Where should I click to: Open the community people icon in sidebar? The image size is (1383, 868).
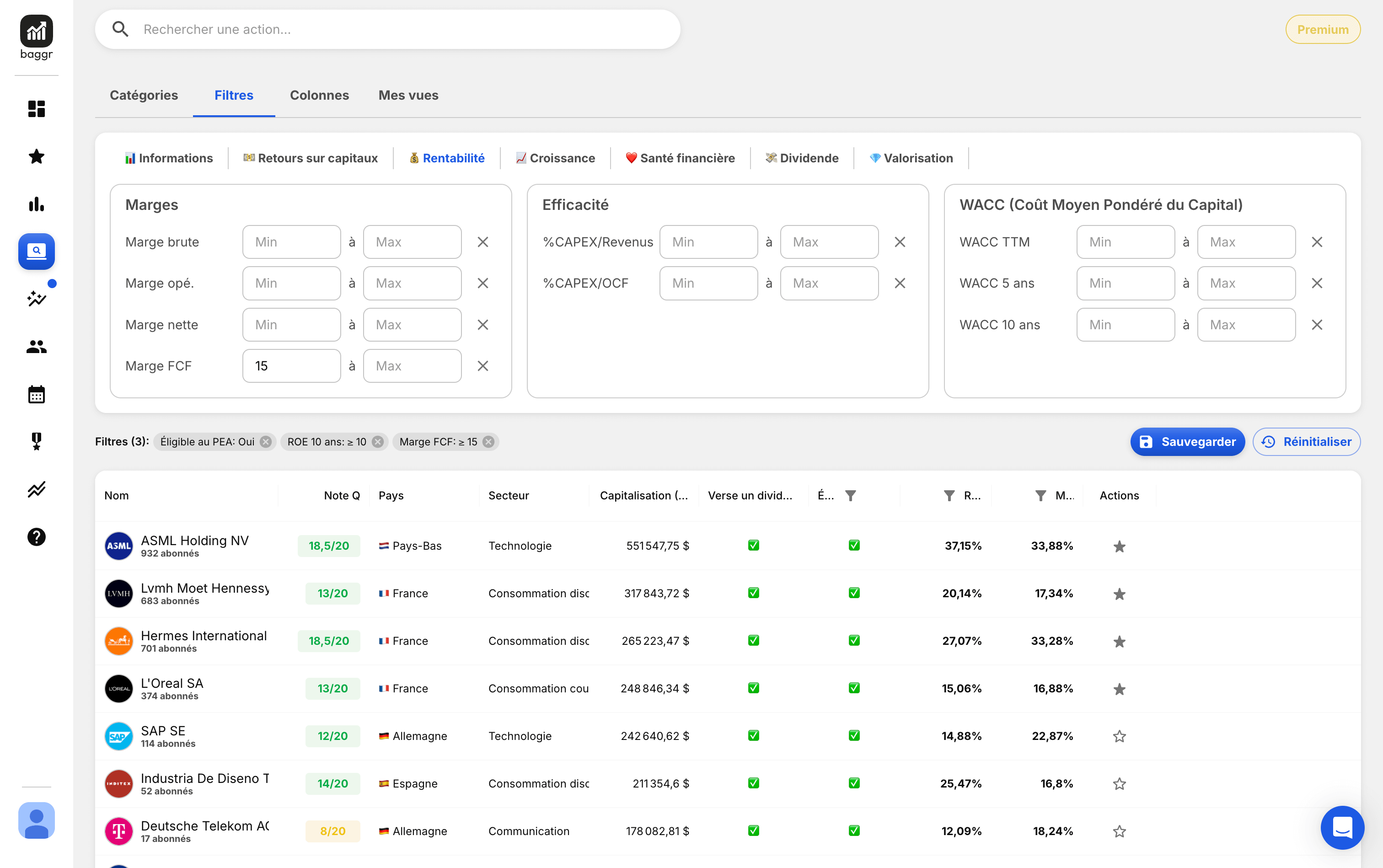(x=36, y=347)
